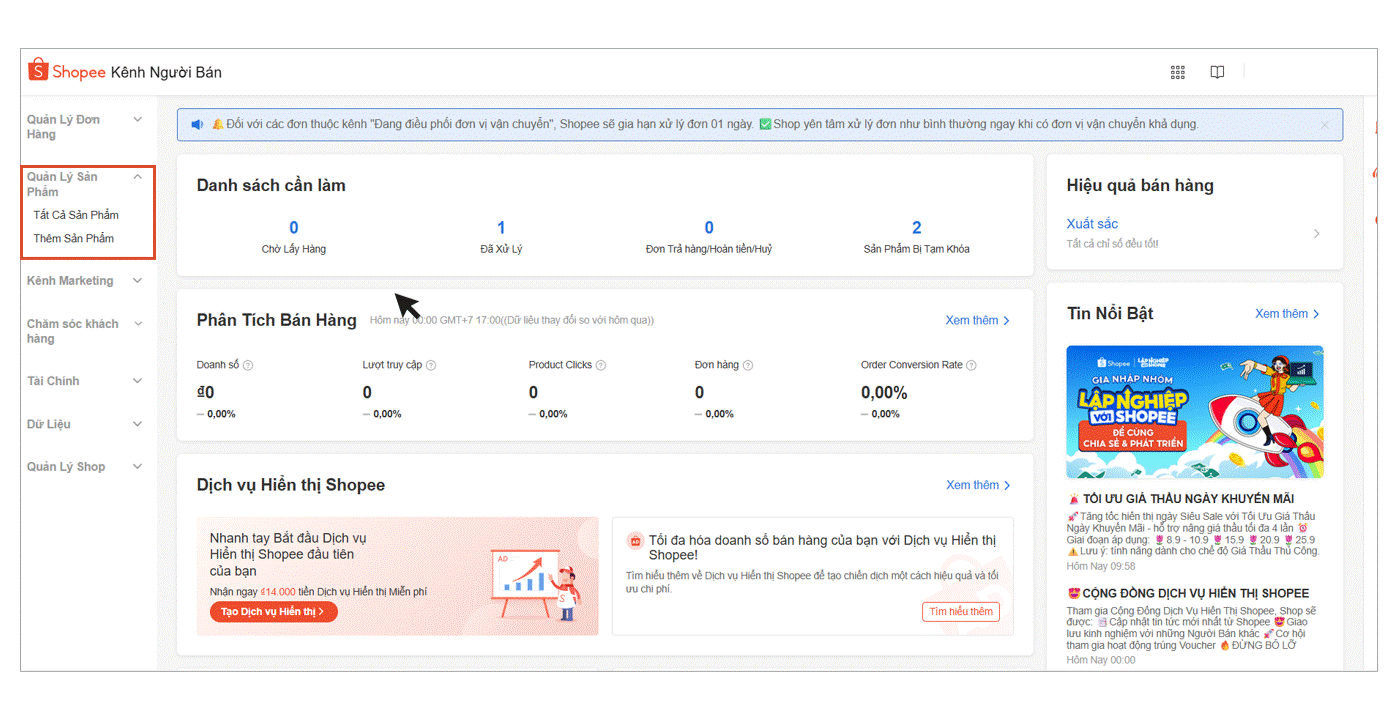Click the Order Conversion Rate help icon
1398x720 pixels.
(x=971, y=366)
